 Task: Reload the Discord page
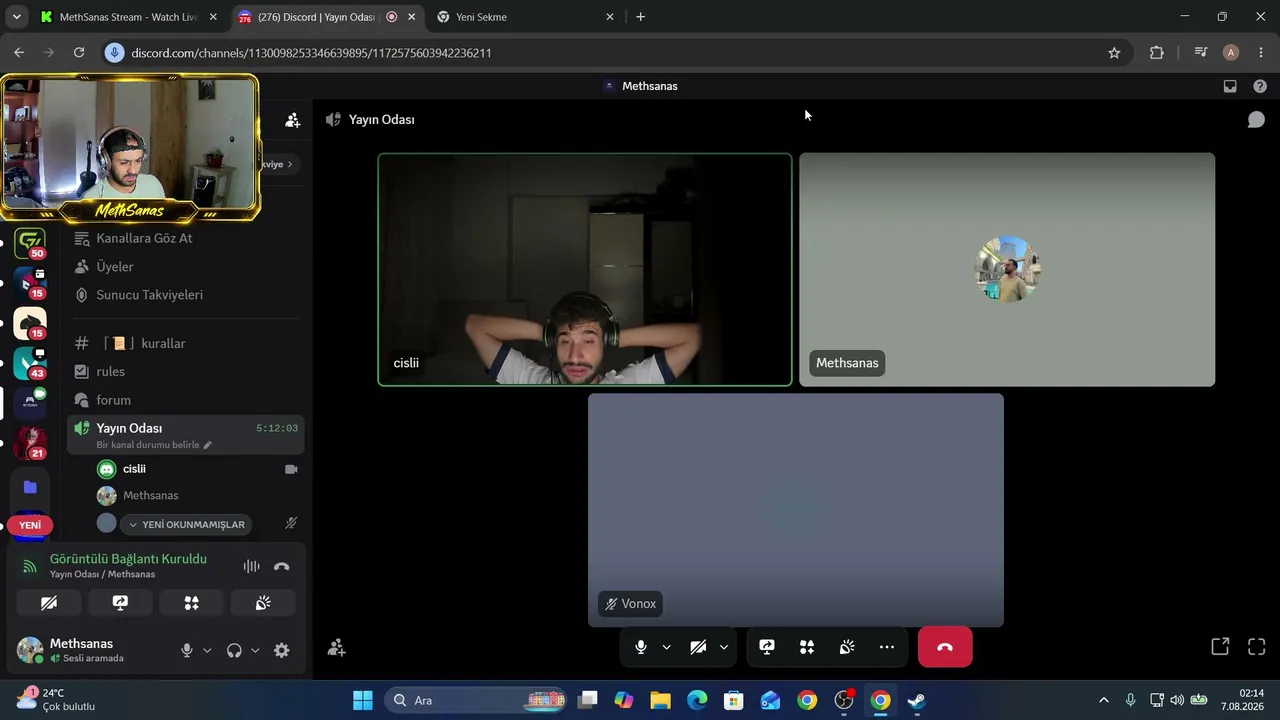pyautogui.click(x=79, y=53)
